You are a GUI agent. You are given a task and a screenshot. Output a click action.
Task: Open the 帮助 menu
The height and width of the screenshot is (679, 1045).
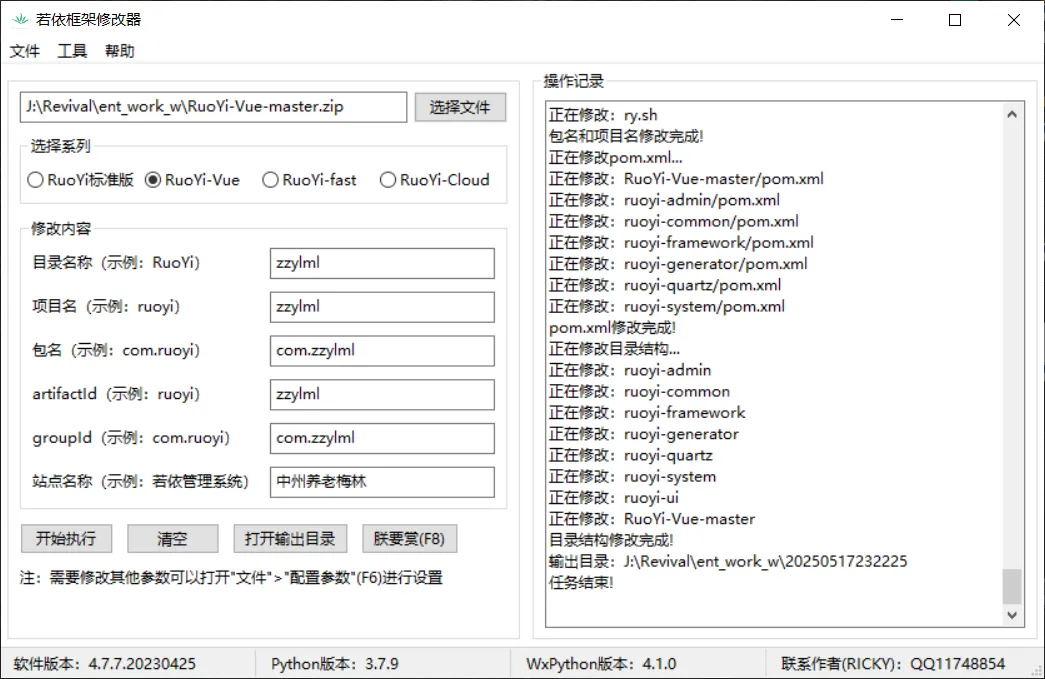pos(119,51)
